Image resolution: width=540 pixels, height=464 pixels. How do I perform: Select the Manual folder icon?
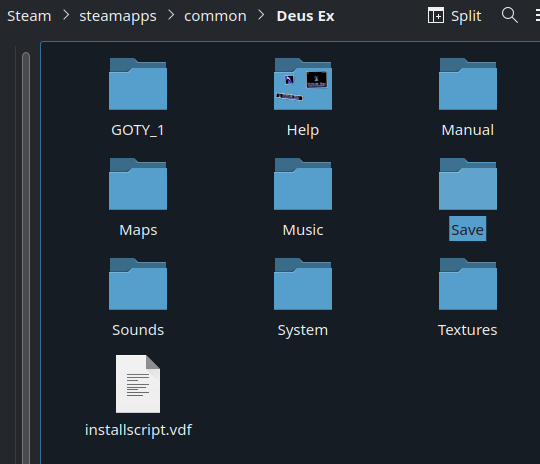tap(468, 84)
